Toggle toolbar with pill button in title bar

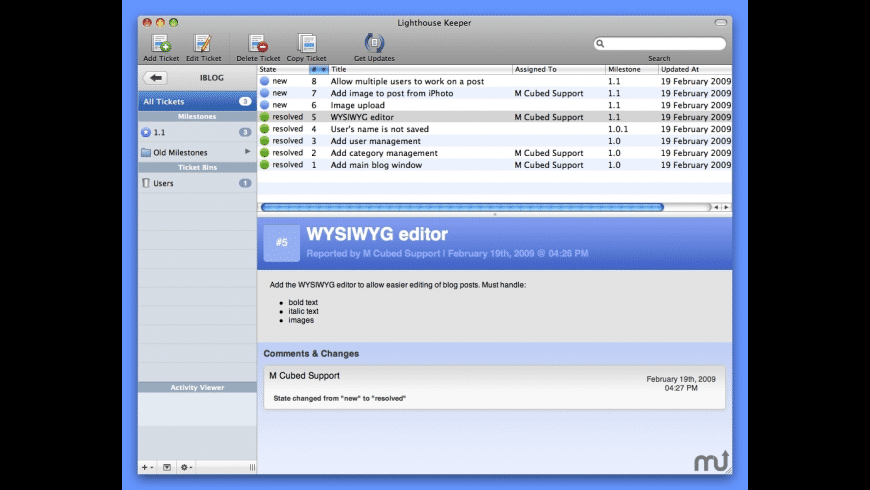point(720,23)
